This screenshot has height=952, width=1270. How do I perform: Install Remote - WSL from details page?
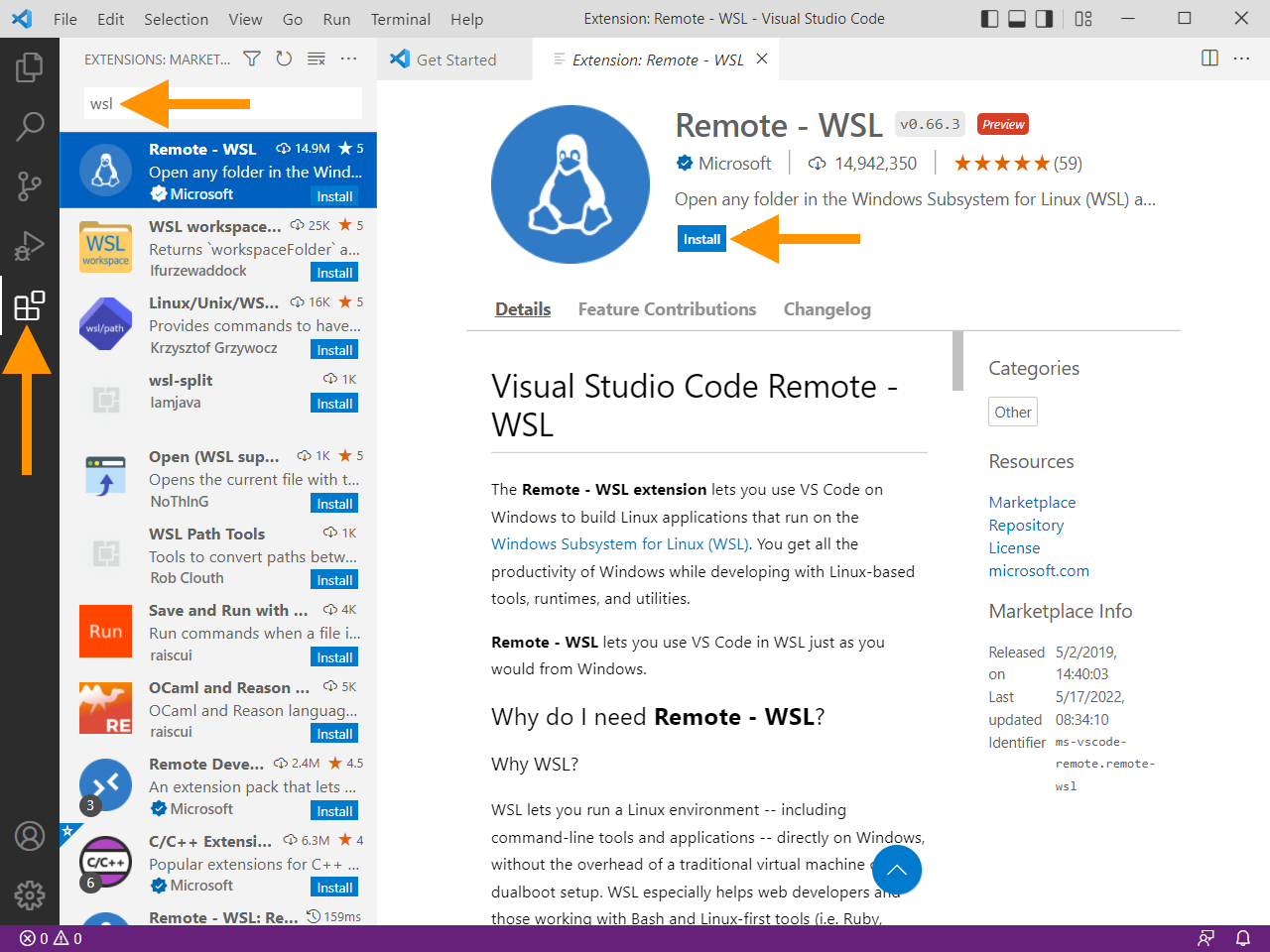click(701, 239)
